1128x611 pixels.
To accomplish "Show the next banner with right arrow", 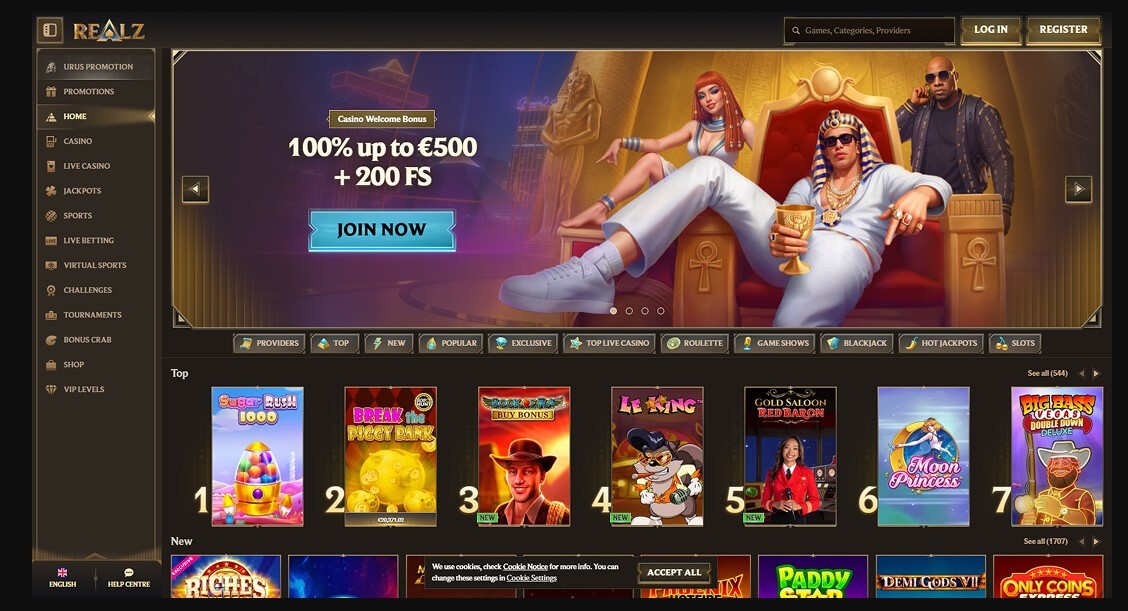I will tap(1078, 189).
